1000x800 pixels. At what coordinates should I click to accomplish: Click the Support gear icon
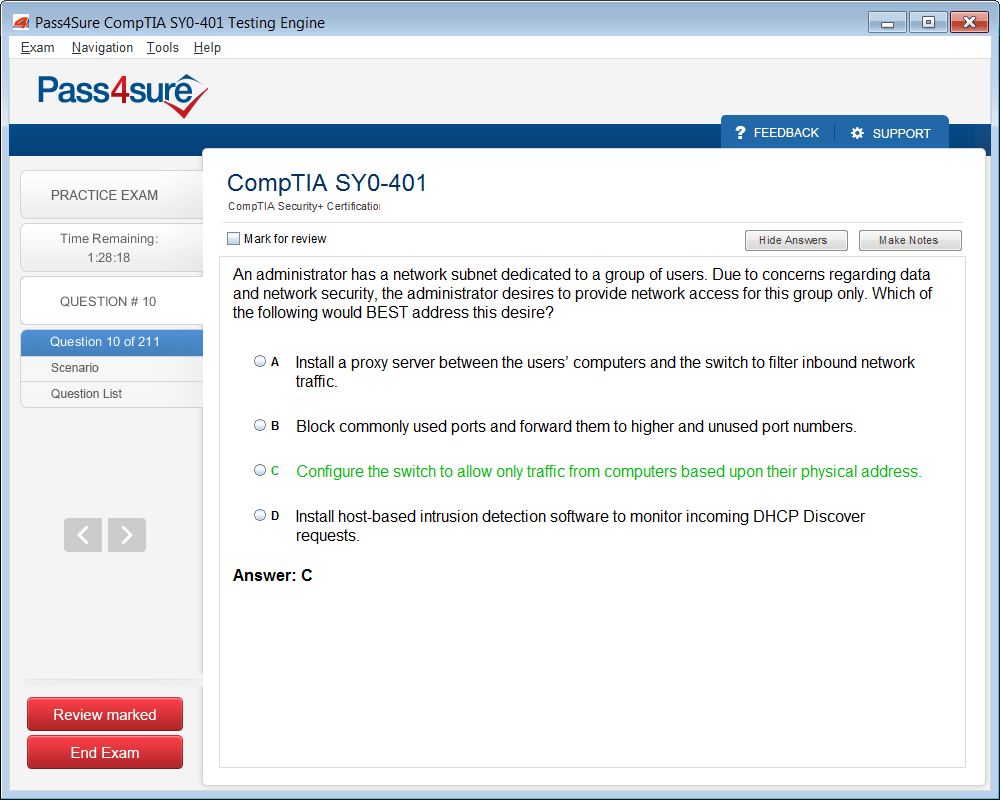coord(857,133)
